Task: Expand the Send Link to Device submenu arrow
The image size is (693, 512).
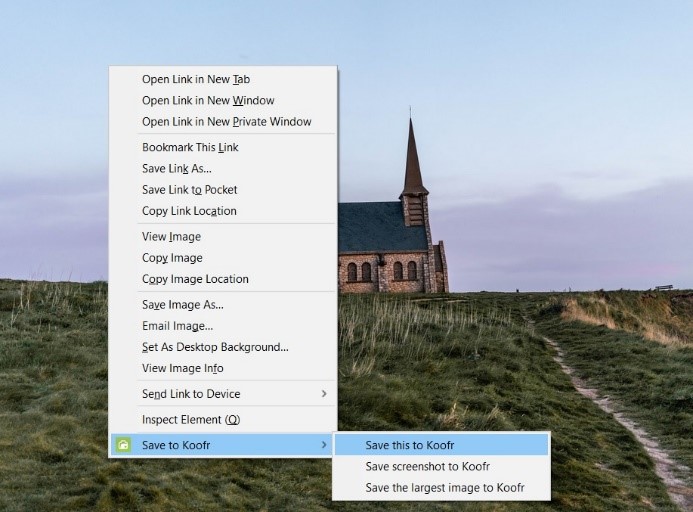Action: point(324,394)
